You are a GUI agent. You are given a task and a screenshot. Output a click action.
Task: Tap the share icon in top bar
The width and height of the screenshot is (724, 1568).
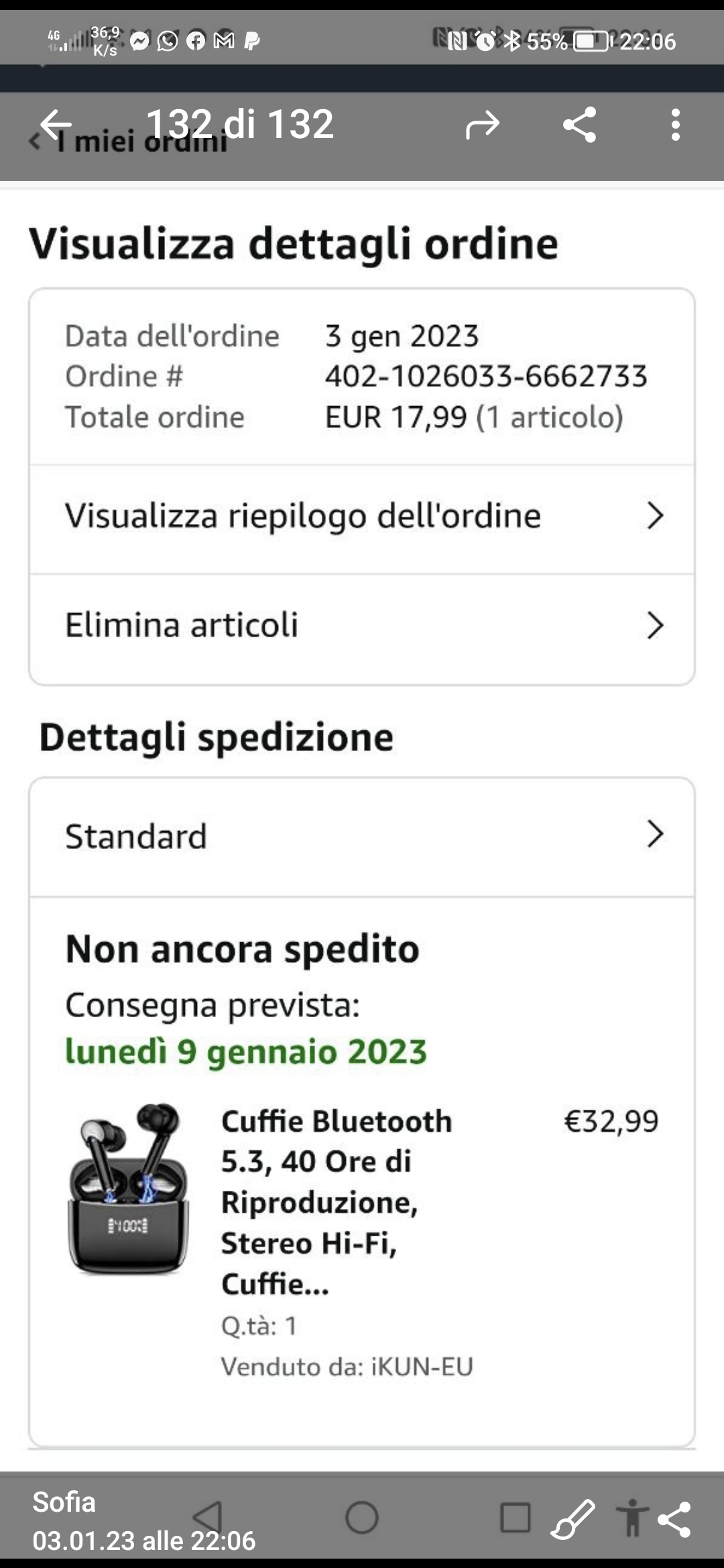580,125
